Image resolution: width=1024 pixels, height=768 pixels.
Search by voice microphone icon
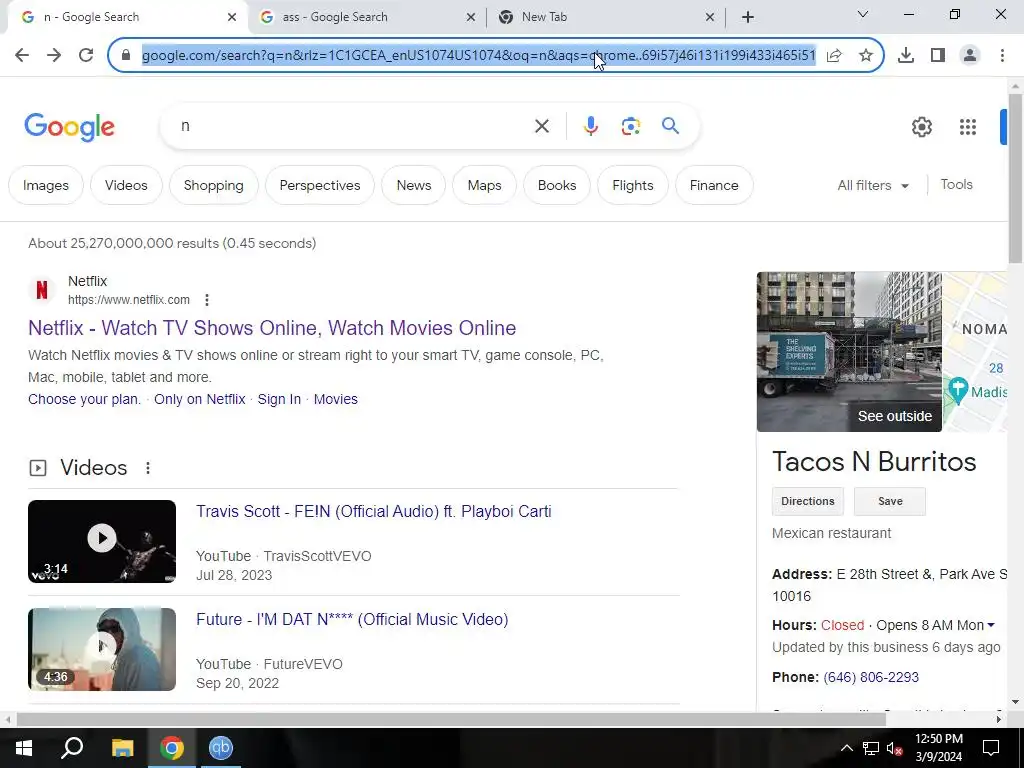(x=590, y=126)
